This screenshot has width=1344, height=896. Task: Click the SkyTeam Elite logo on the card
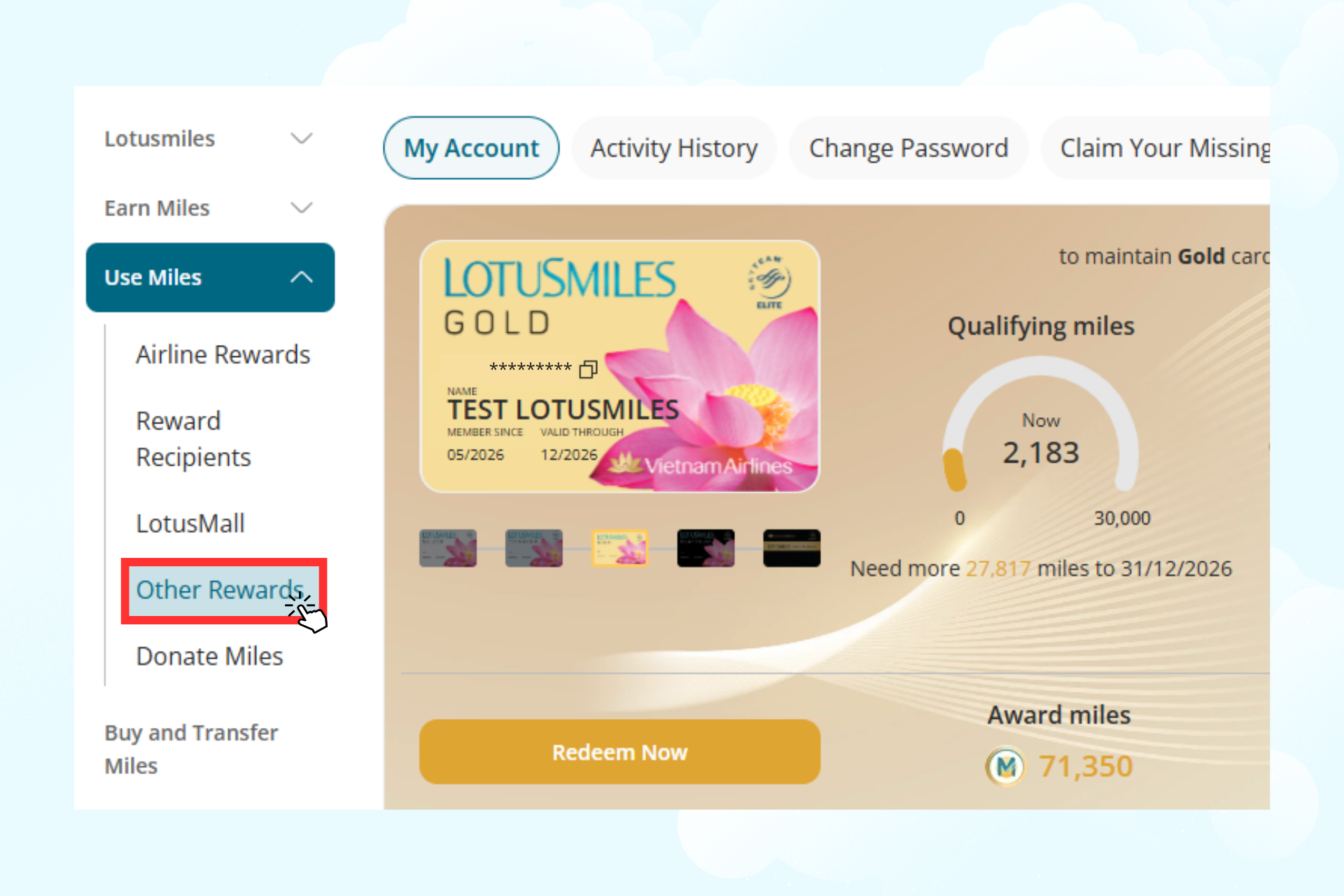pyautogui.click(x=769, y=283)
